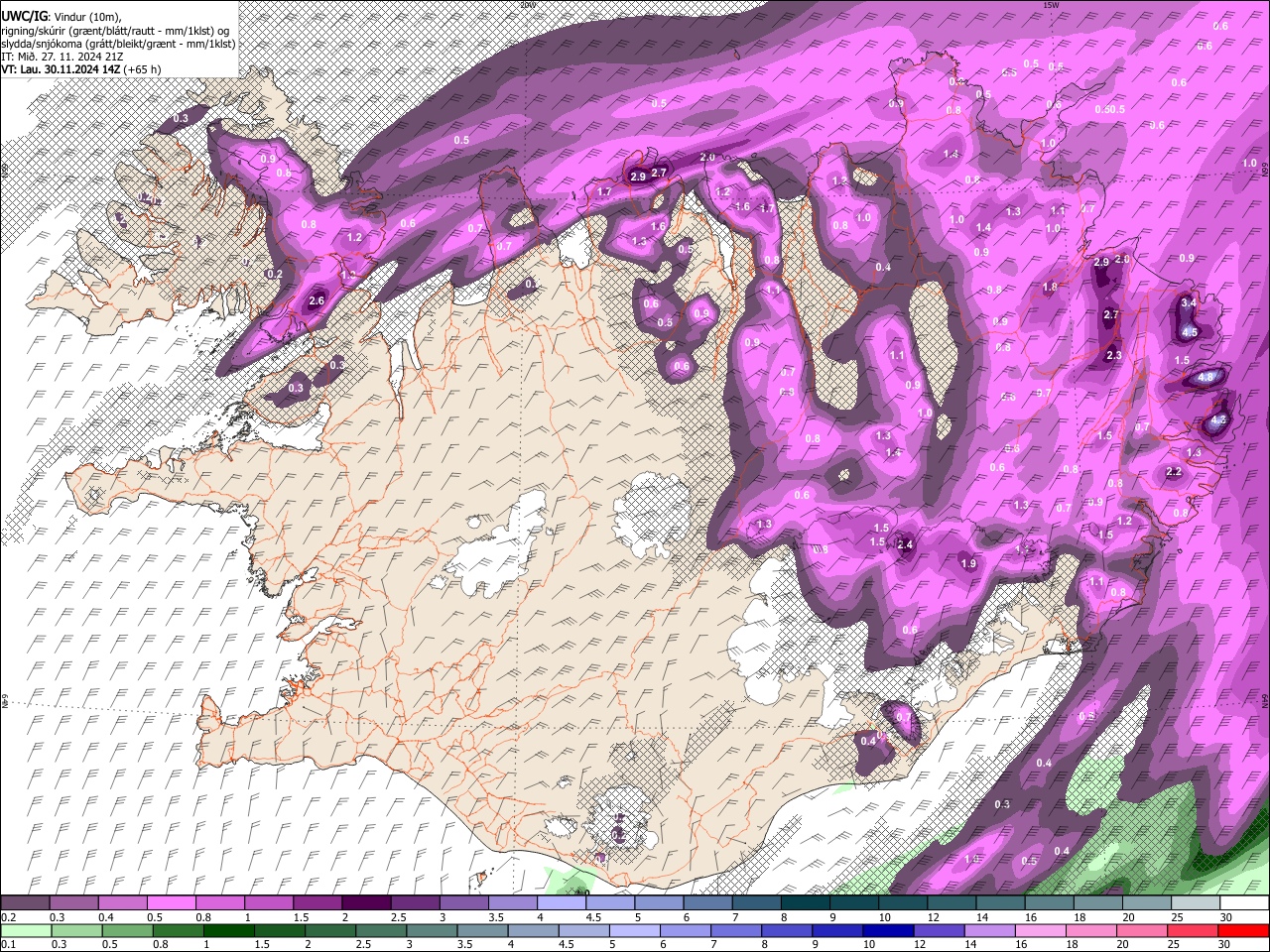Click the 4.2 precipitation value label

pos(1219,419)
